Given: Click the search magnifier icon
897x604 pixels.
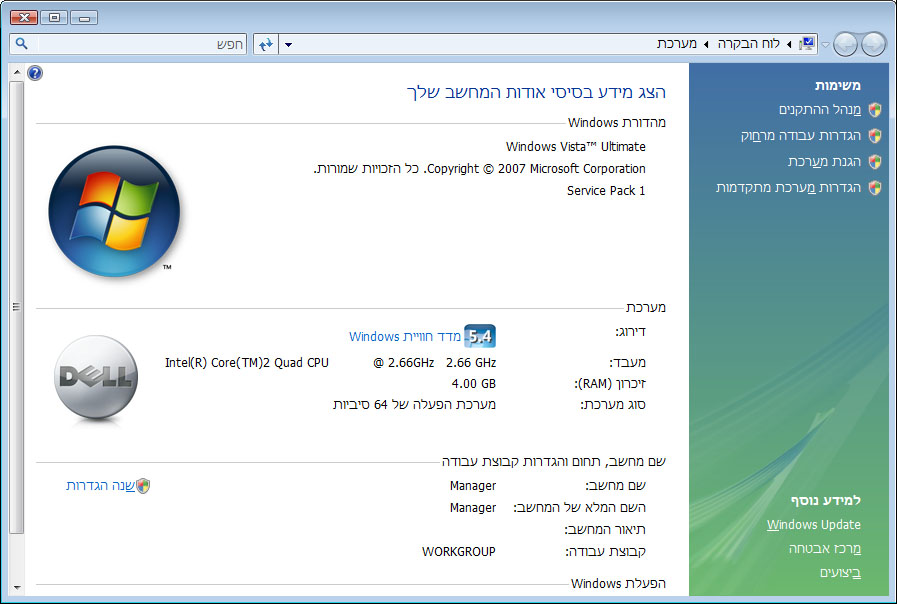Looking at the screenshot, I should [x=22, y=43].
